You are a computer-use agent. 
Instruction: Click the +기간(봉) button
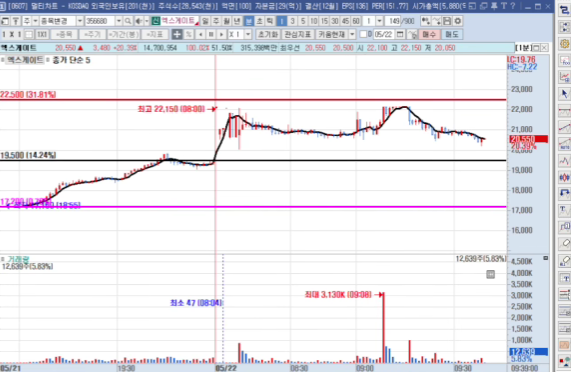point(123,35)
